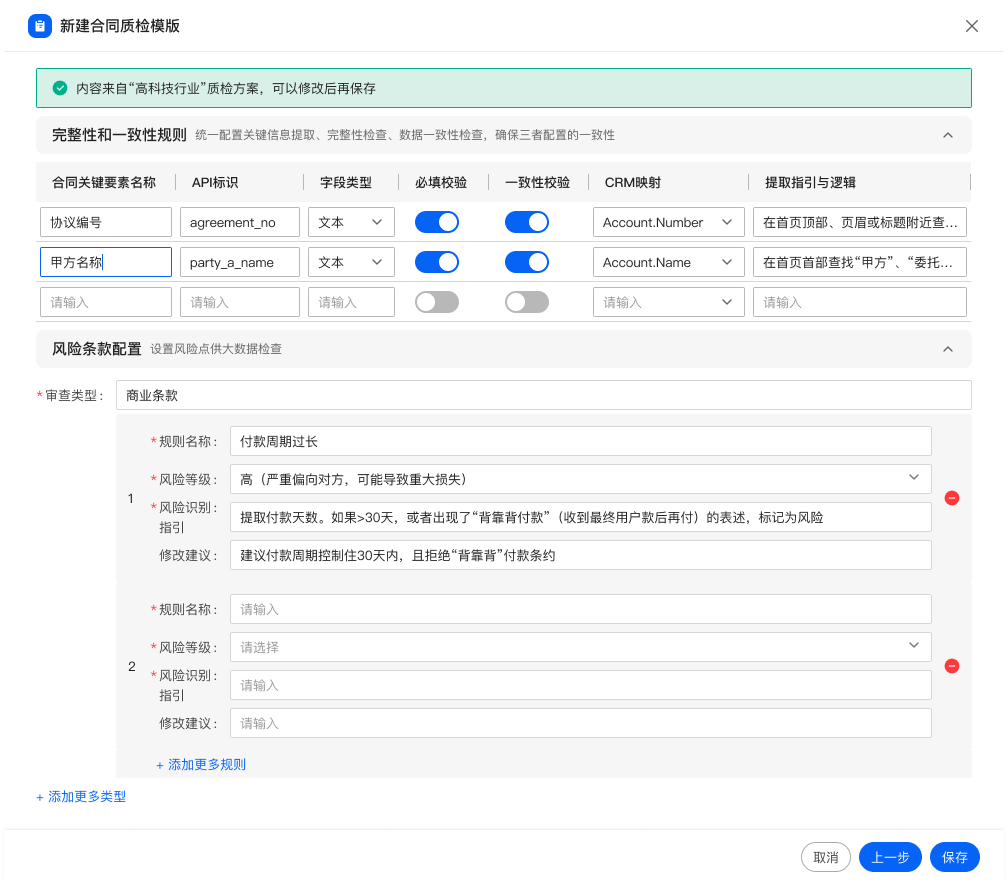The width and height of the screenshot is (1008, 886).
Task: Open 风险等级 dropdown for rule 1
Action: tap(580, 479)
